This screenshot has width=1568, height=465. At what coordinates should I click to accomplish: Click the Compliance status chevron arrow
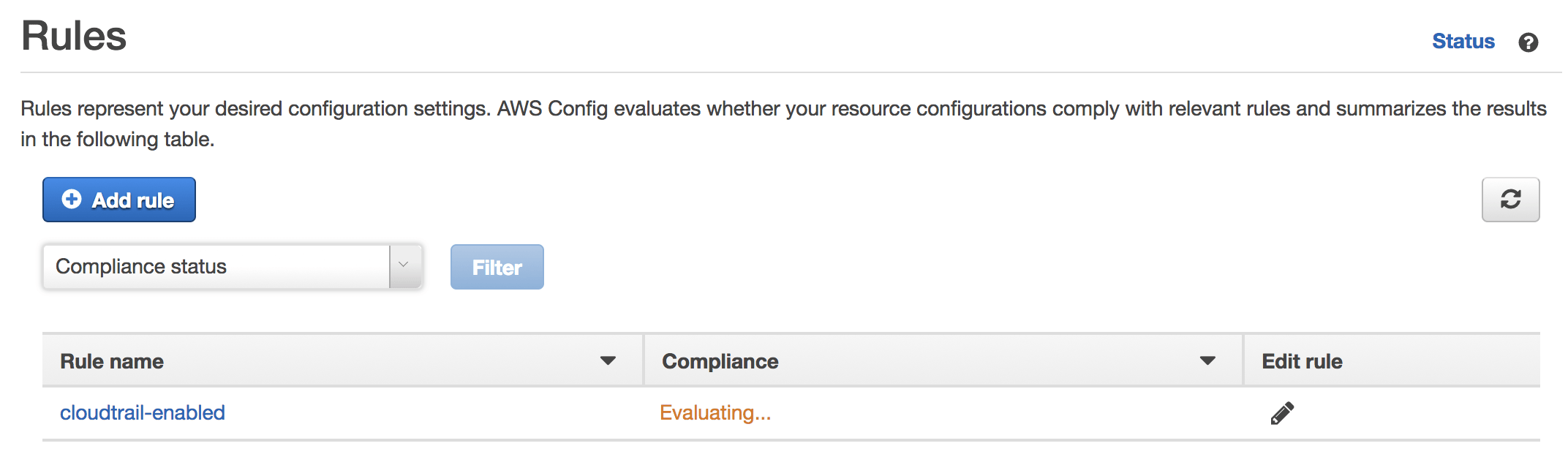tap(404, 265)
